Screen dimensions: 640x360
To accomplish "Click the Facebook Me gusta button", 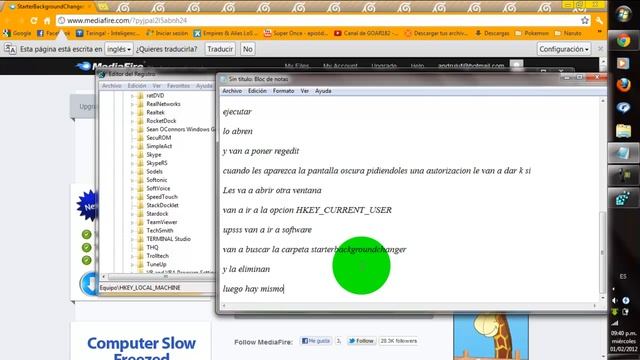I will tap(316, 341).
